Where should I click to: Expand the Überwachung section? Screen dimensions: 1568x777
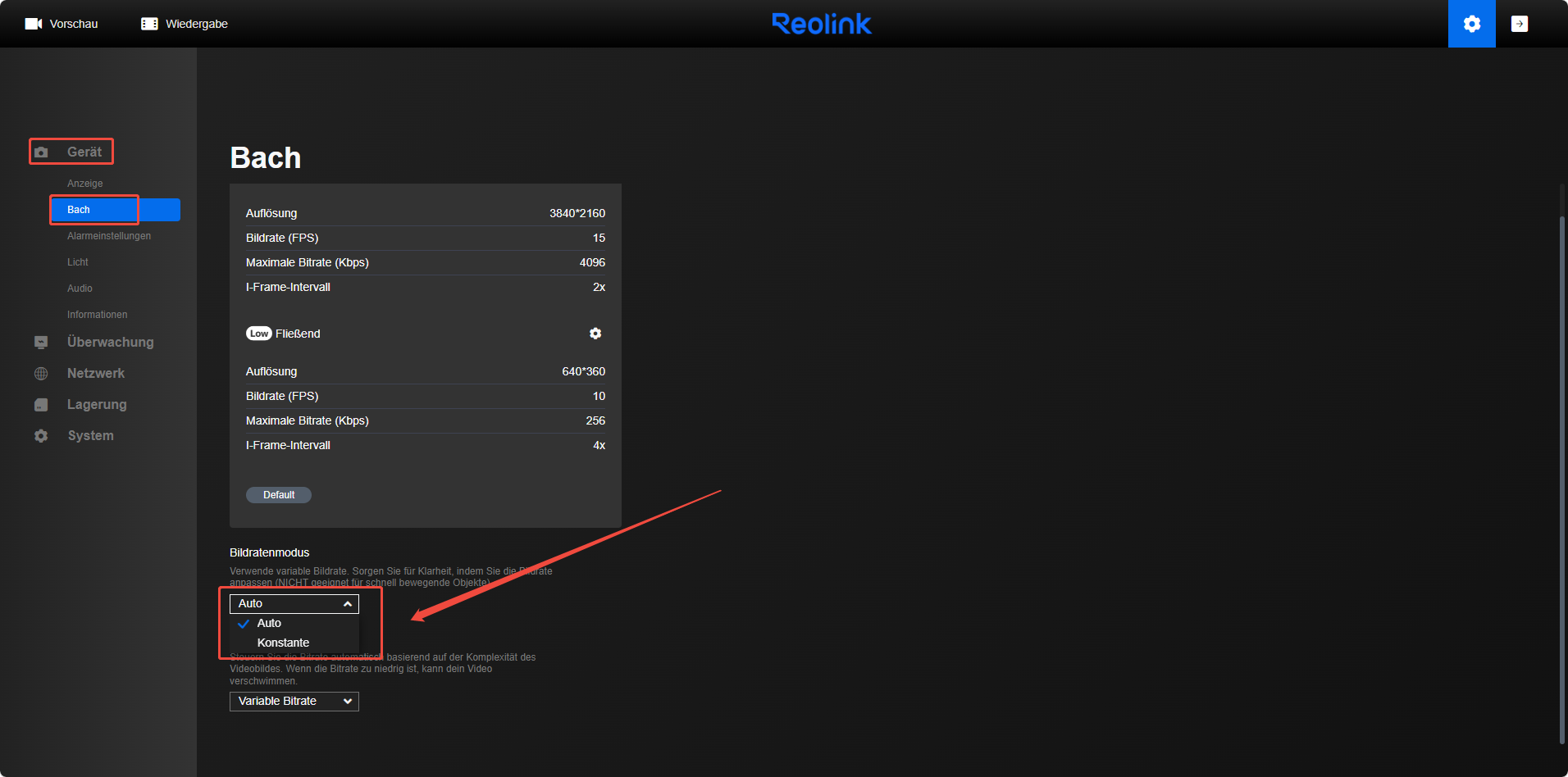[111, 342]
